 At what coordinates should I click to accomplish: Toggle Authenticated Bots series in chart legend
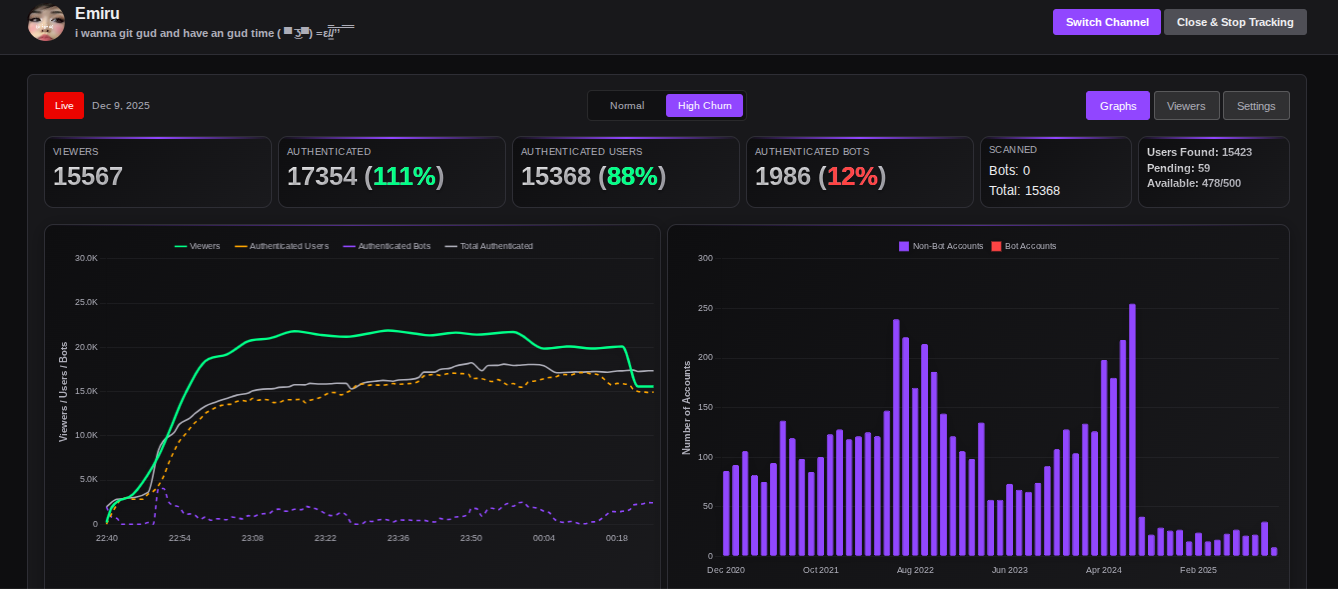394,246
